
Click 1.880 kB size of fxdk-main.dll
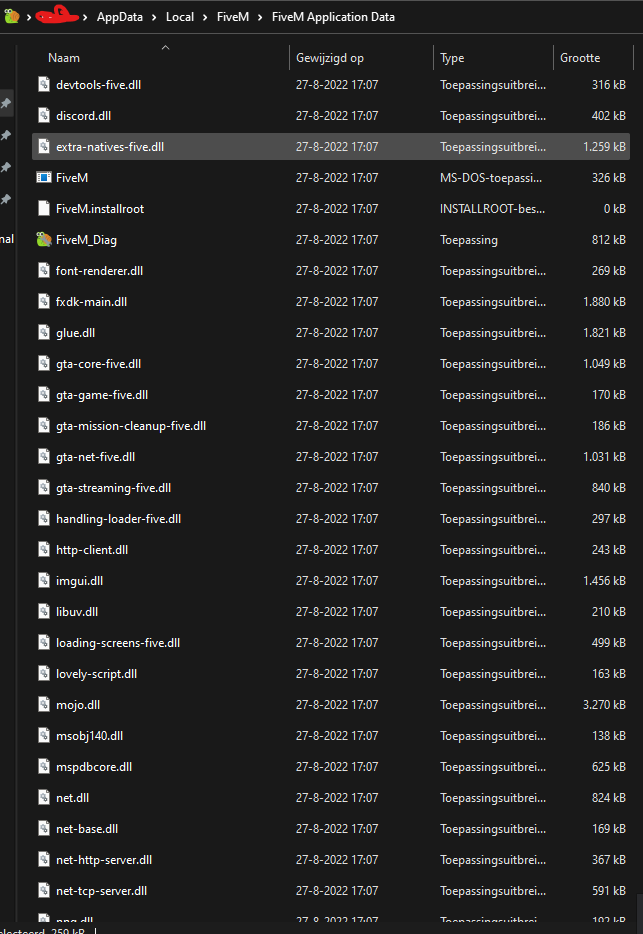(604, 301)
